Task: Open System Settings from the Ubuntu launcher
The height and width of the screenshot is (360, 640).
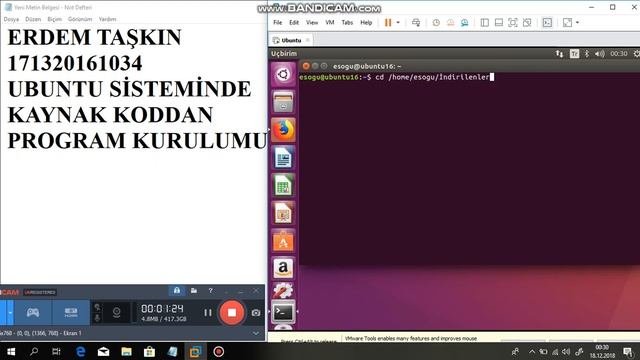Action: 283,291
